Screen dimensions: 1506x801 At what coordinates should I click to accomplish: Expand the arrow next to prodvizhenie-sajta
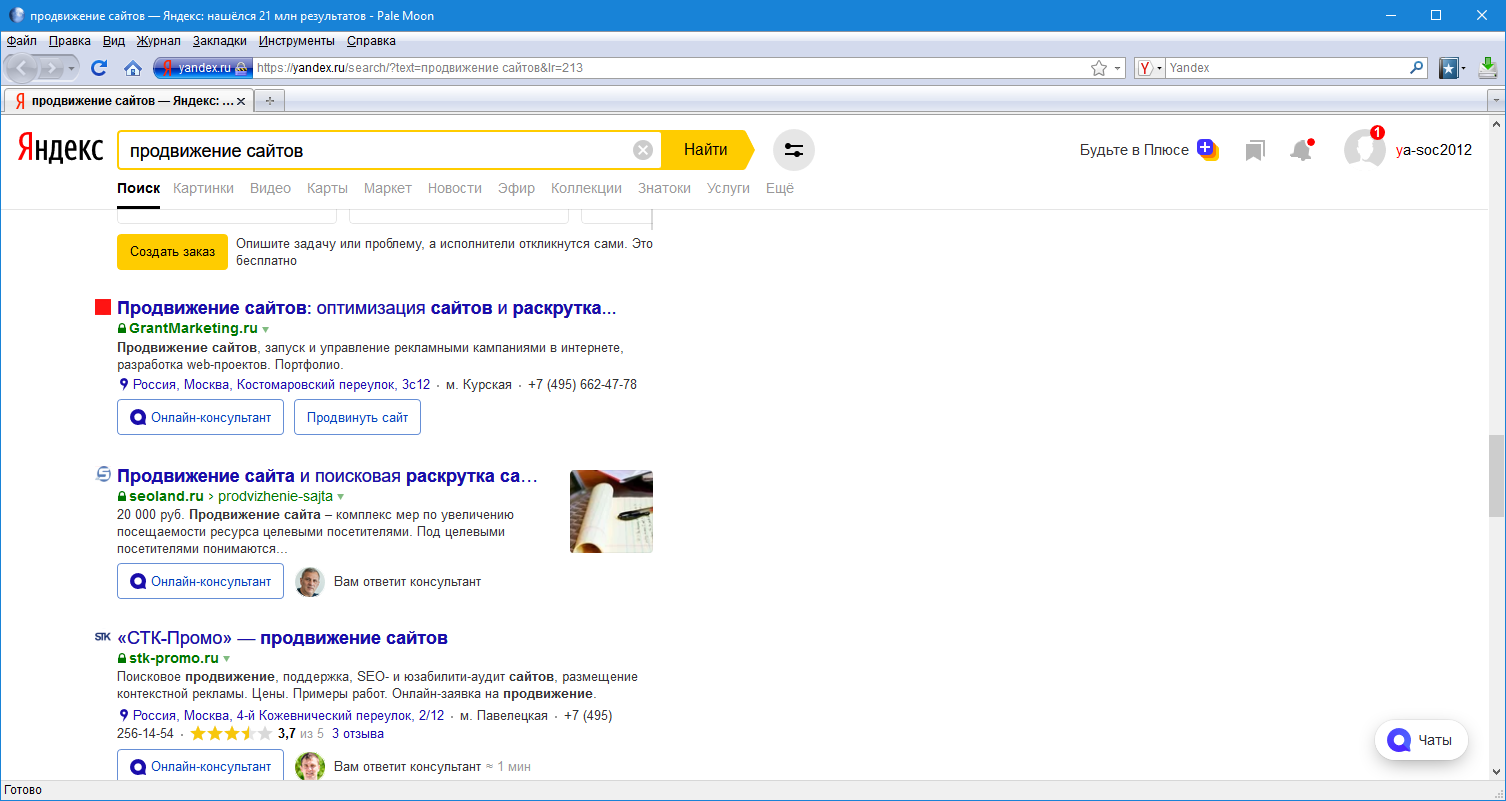pyautogui.click(x=340, y=497)
